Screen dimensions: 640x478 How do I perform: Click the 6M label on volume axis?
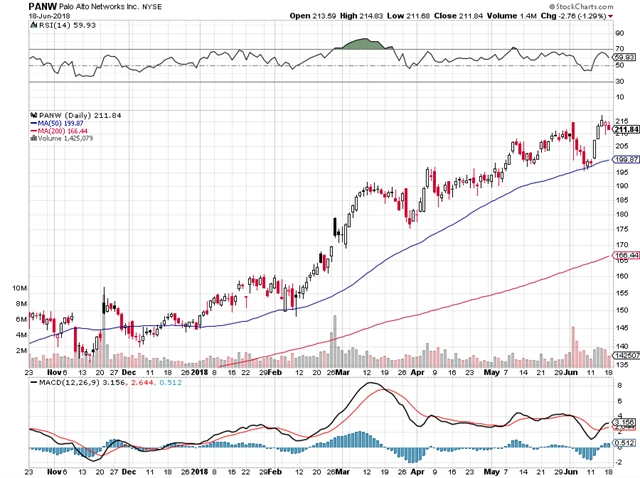(21, 319)
